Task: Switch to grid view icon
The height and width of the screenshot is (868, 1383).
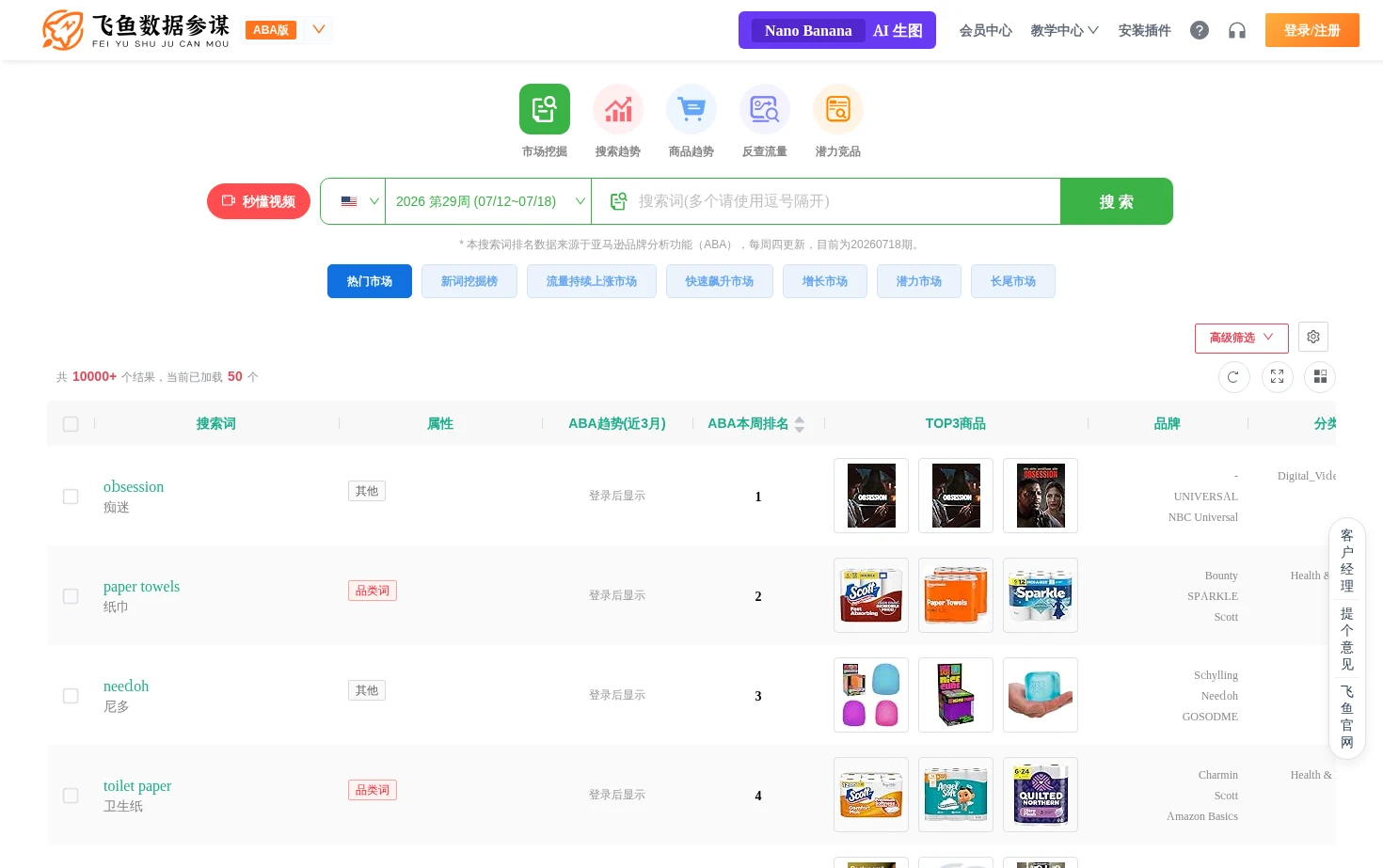Action: [1320, 376]
